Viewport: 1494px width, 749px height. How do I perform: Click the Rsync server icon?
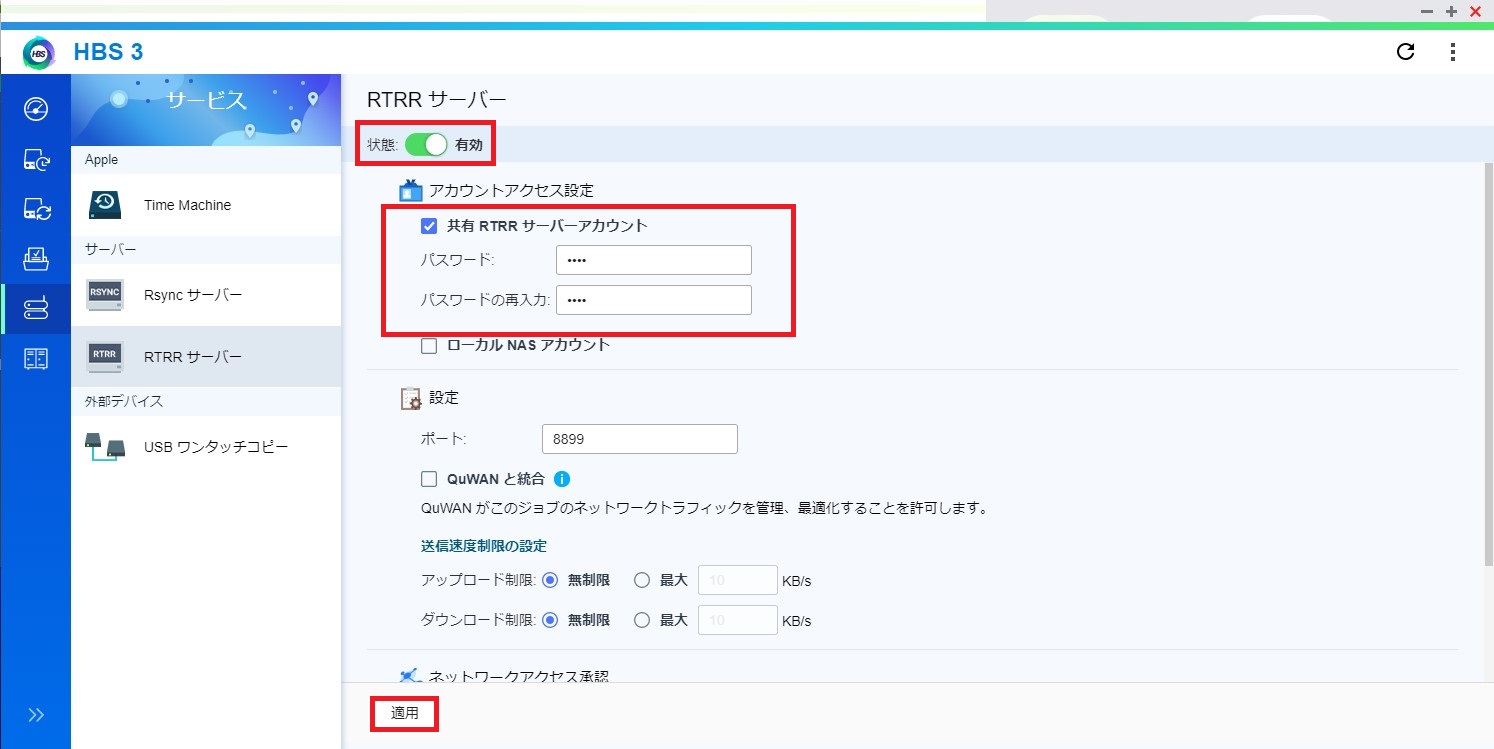pyautogui.click(x=105, y=295)
